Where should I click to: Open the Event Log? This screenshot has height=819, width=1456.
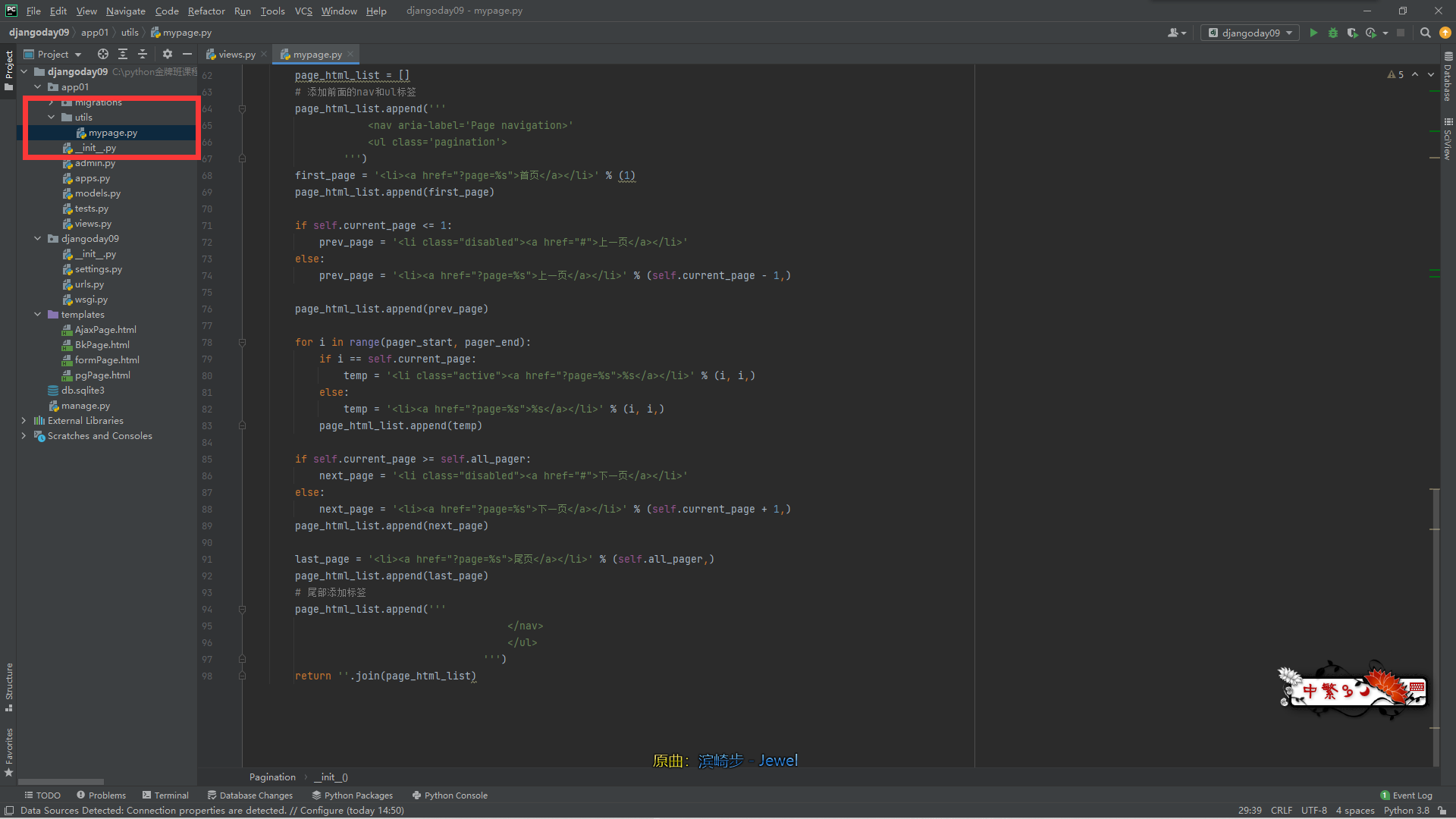(x=1406, y=795)
